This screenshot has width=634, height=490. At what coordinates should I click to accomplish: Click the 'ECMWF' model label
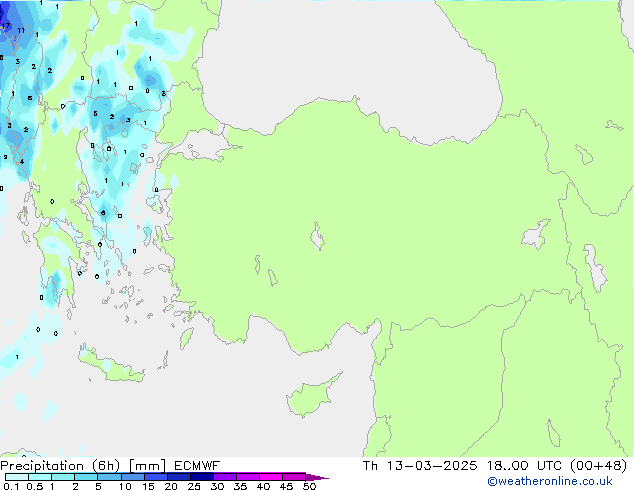pos(197,466)
